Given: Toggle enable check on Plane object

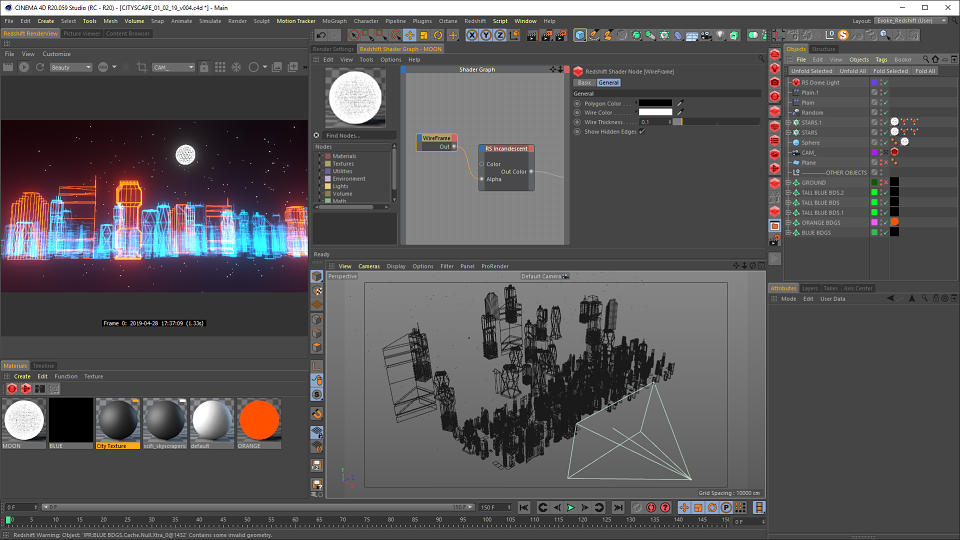Looking at the screenshot, I should (x=885, y=162).
